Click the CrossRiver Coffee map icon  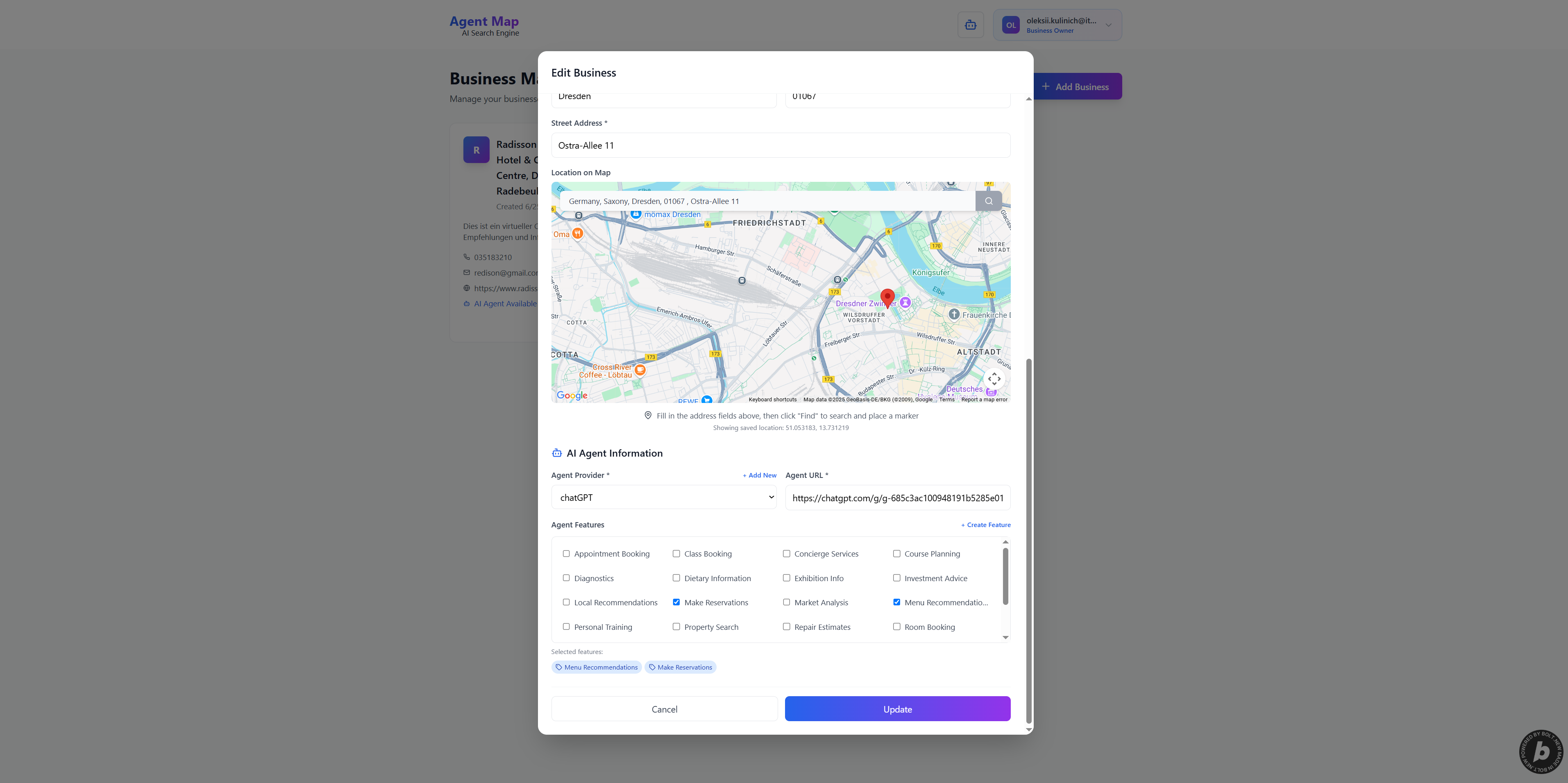pos(640,370)
